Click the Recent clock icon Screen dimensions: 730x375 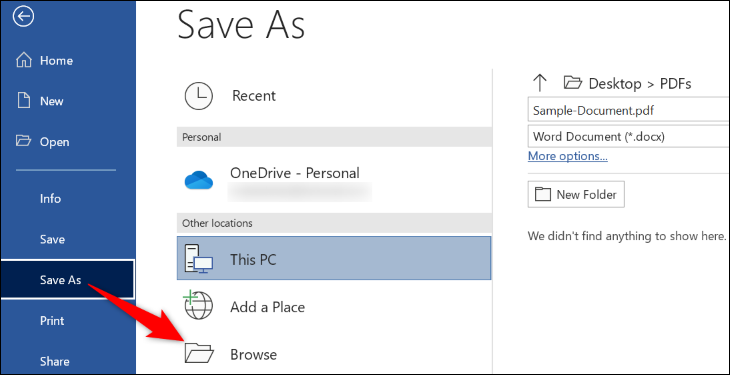click(x=198, y=96)
